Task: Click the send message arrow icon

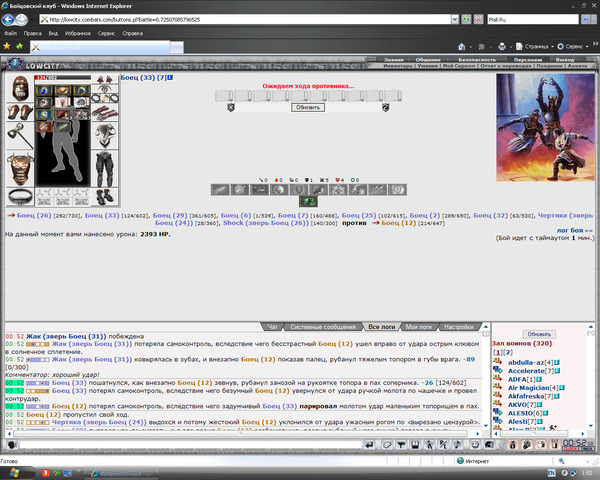Action: pyautogui.click(x=369, y=444)
